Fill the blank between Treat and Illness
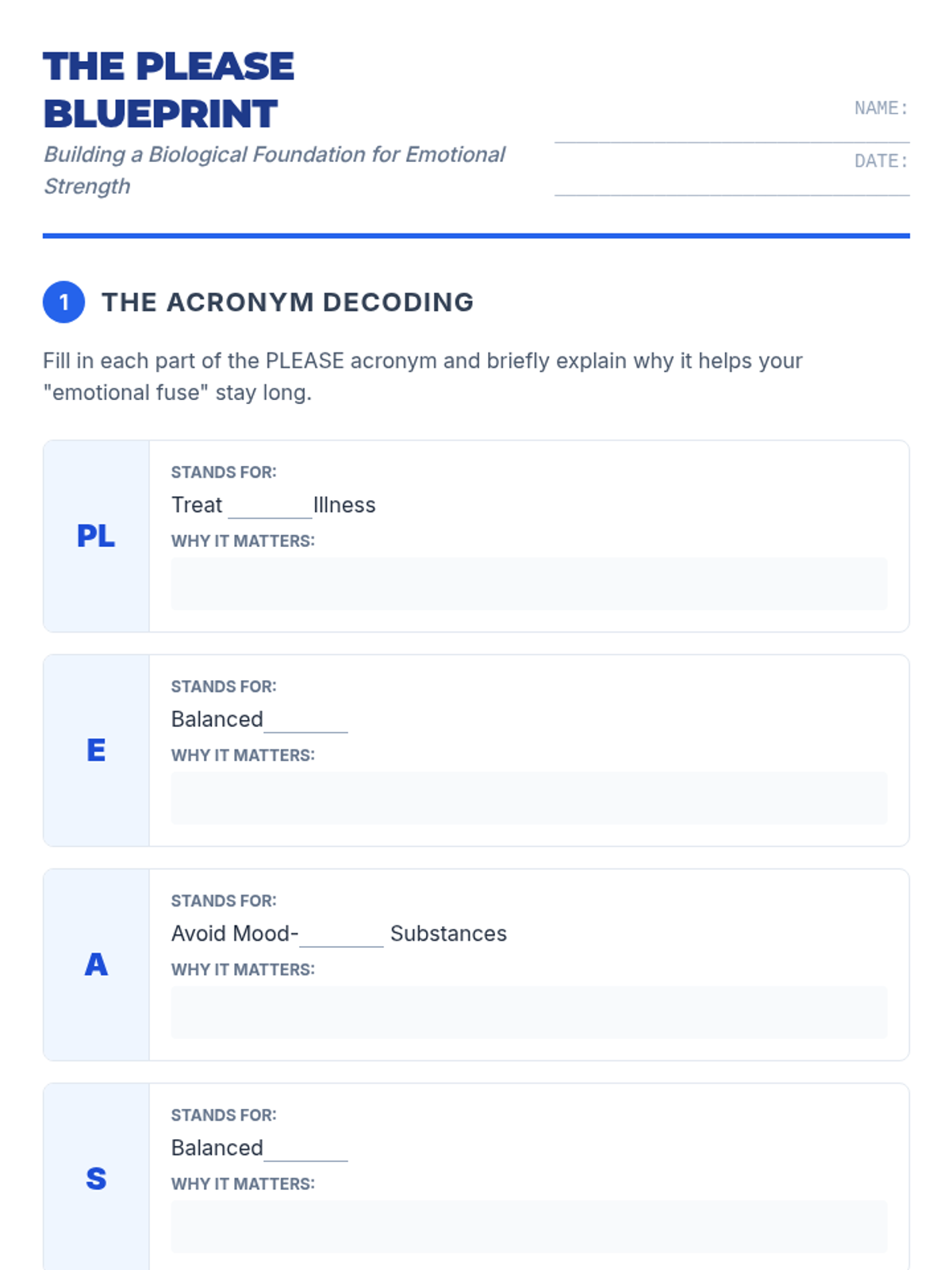 tap(270, 506)
